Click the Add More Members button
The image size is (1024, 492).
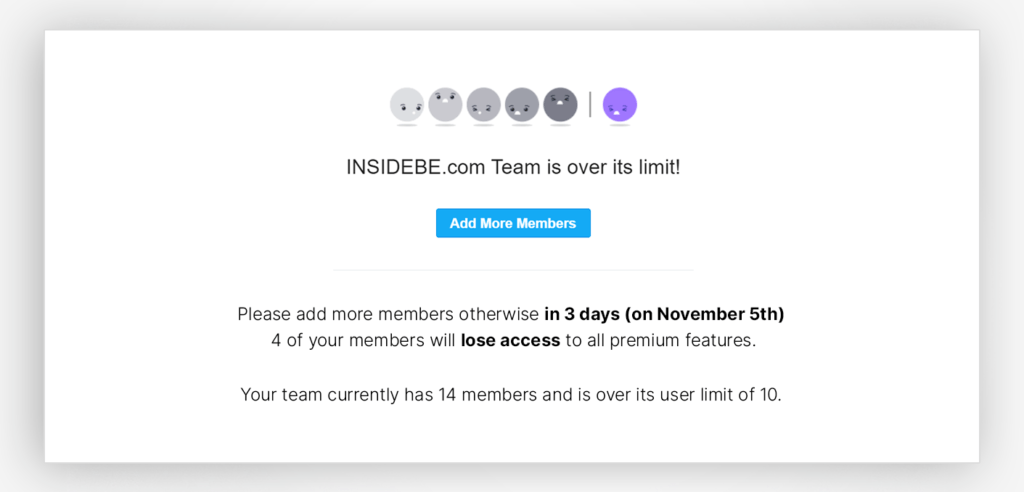[513, 223]
